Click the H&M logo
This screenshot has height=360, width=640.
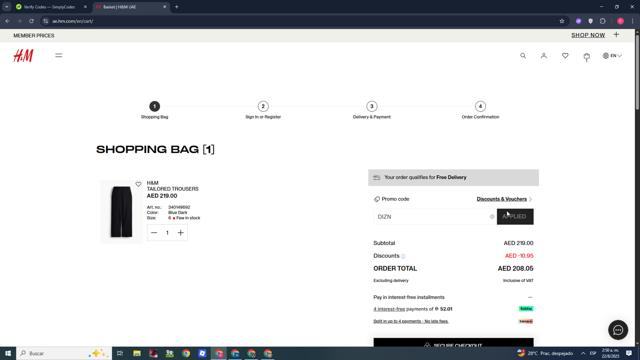click(x=23, y=56)
